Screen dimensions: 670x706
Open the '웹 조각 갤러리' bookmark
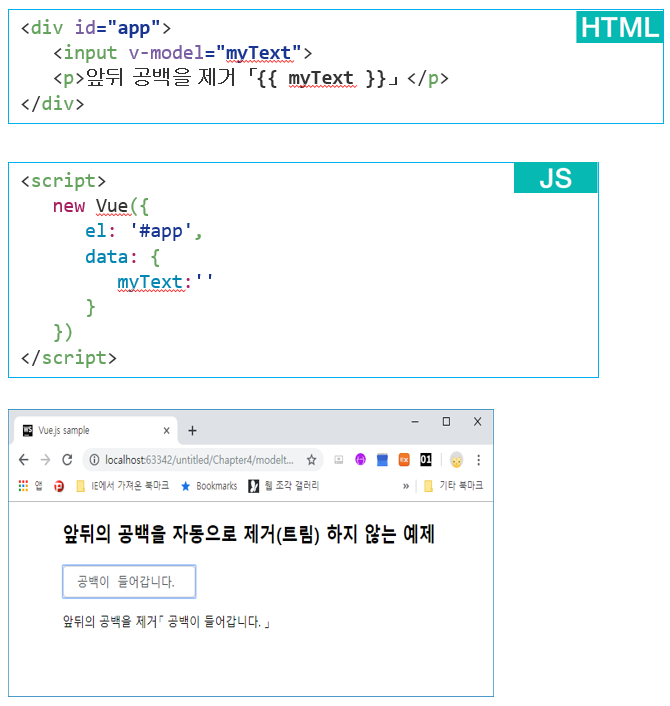click(284, 486)
